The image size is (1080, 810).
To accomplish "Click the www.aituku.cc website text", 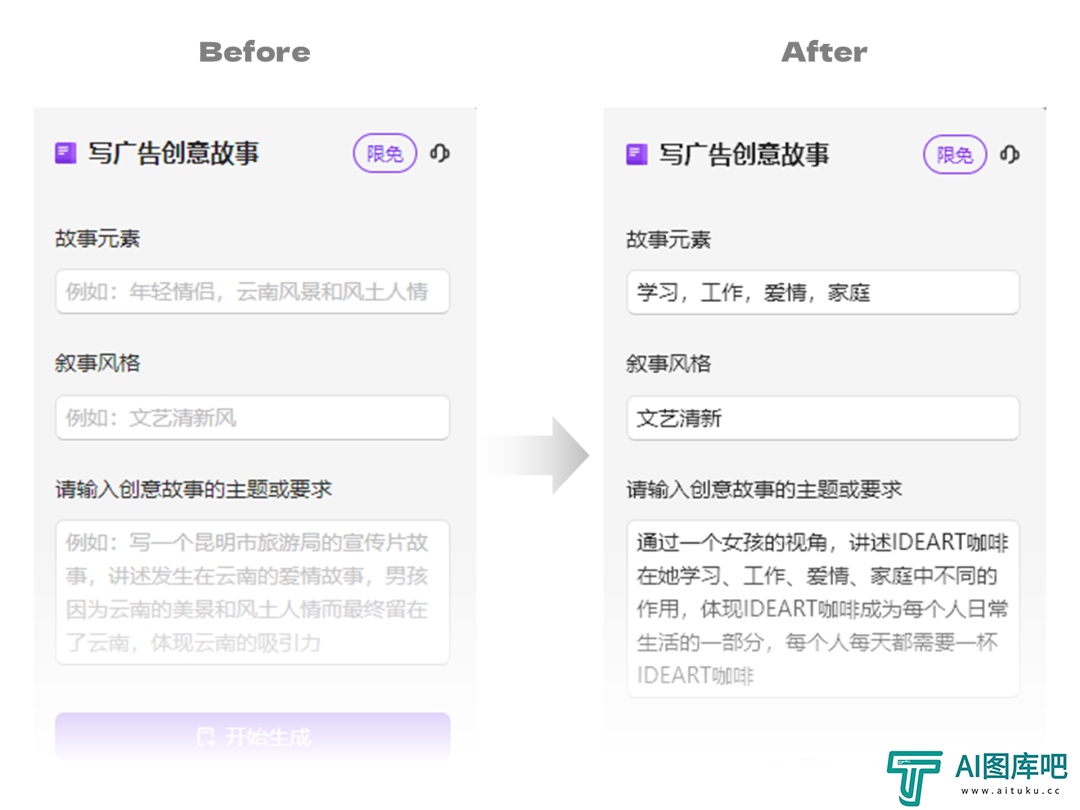I will [1010, 791].
